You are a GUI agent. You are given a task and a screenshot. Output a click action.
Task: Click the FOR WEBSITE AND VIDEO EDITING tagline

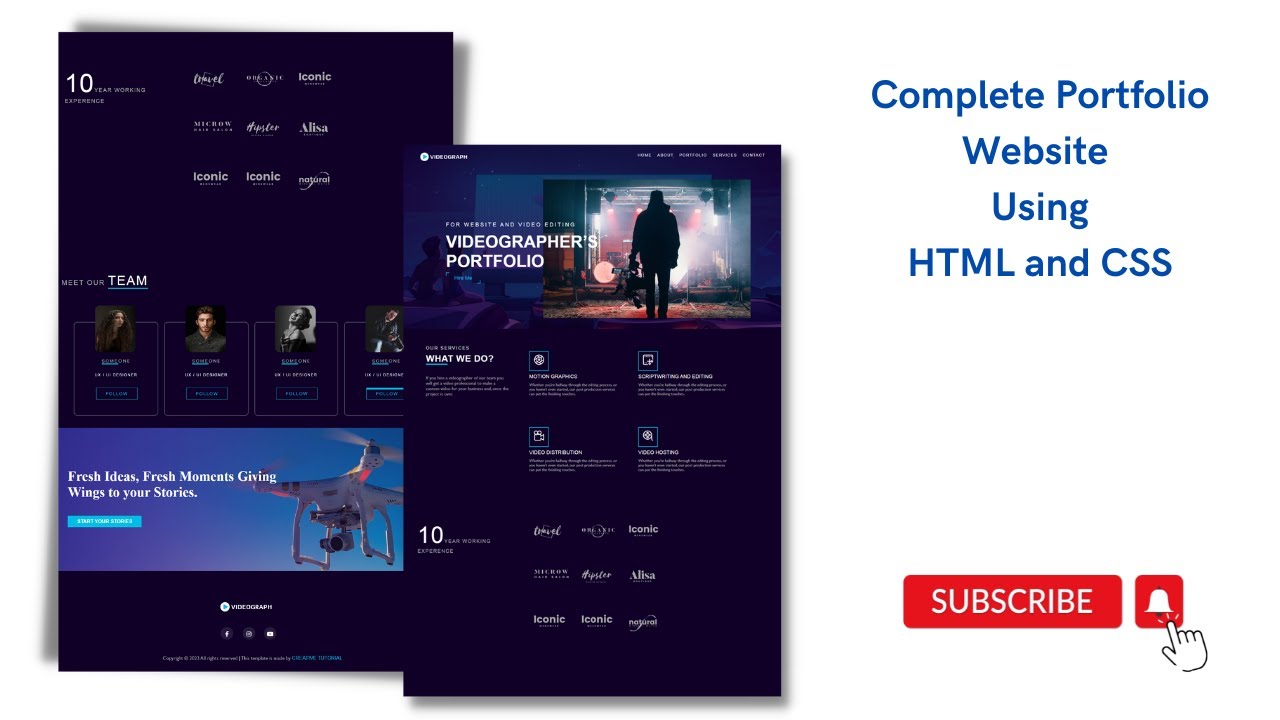click(511, 225)
